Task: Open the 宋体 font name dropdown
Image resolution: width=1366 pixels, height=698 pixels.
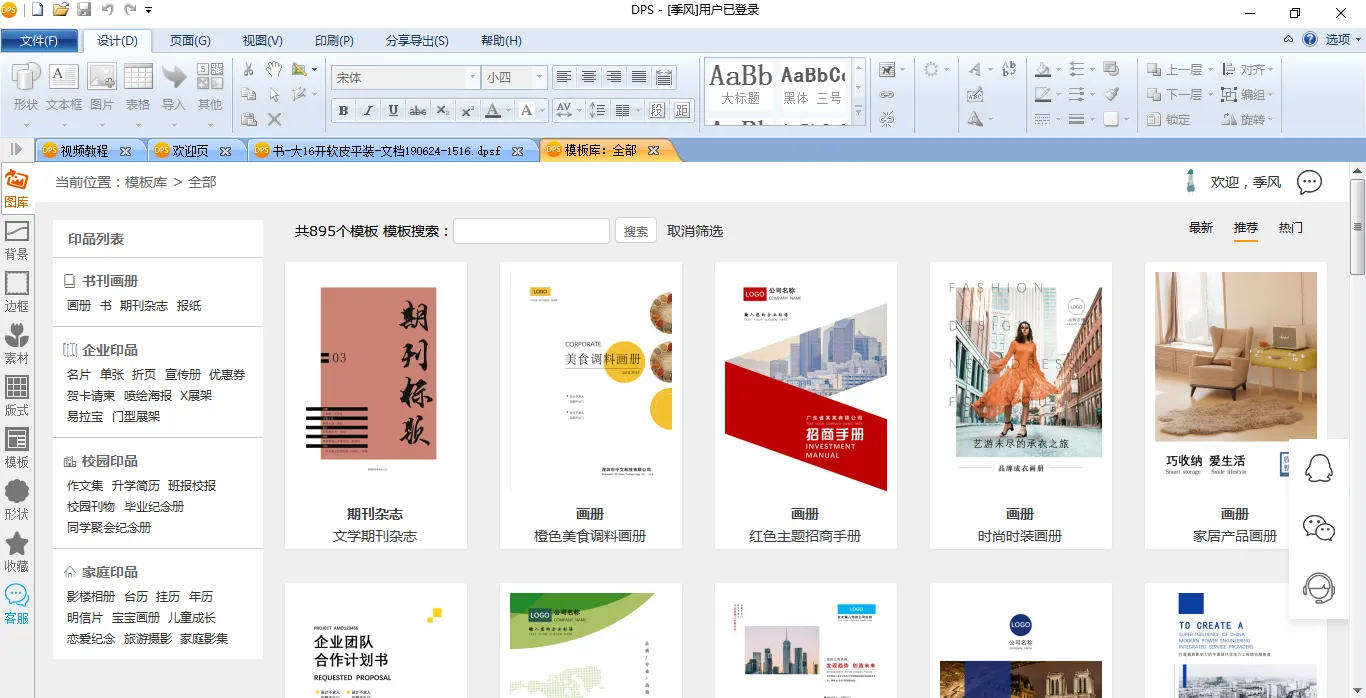Action: (472, 77)
